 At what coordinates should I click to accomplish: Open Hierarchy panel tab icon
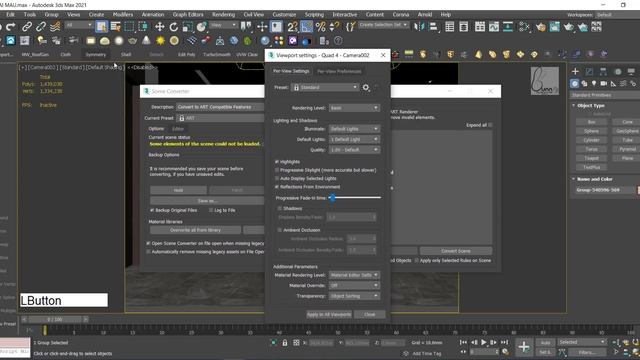(x=603, y=71)
